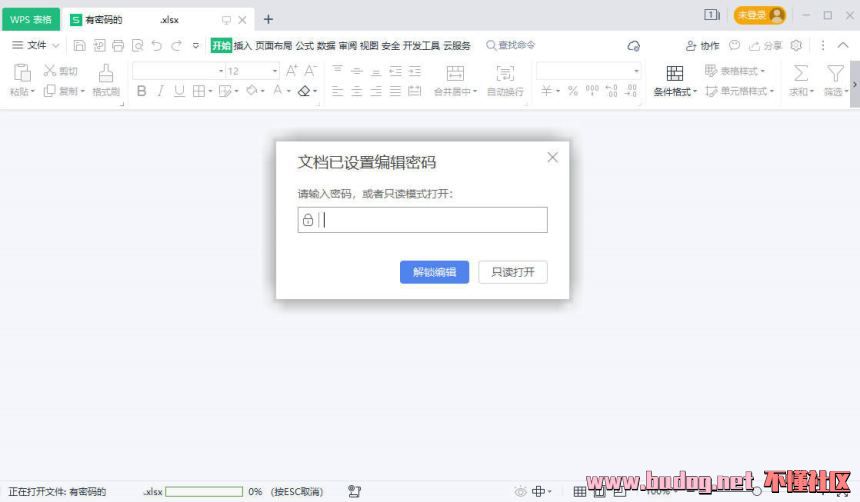Image resolution: width=860 pixels, height=502 pixels.
Task: Open the 文件 file menu
Action: (36, 46)
